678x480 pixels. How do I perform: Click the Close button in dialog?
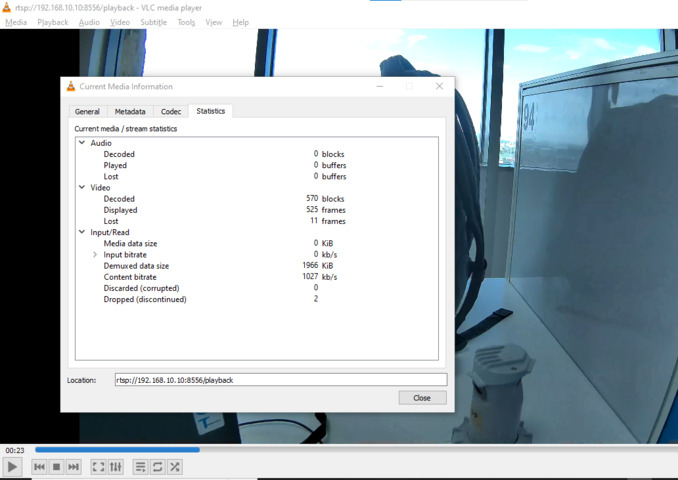(421, 398)
